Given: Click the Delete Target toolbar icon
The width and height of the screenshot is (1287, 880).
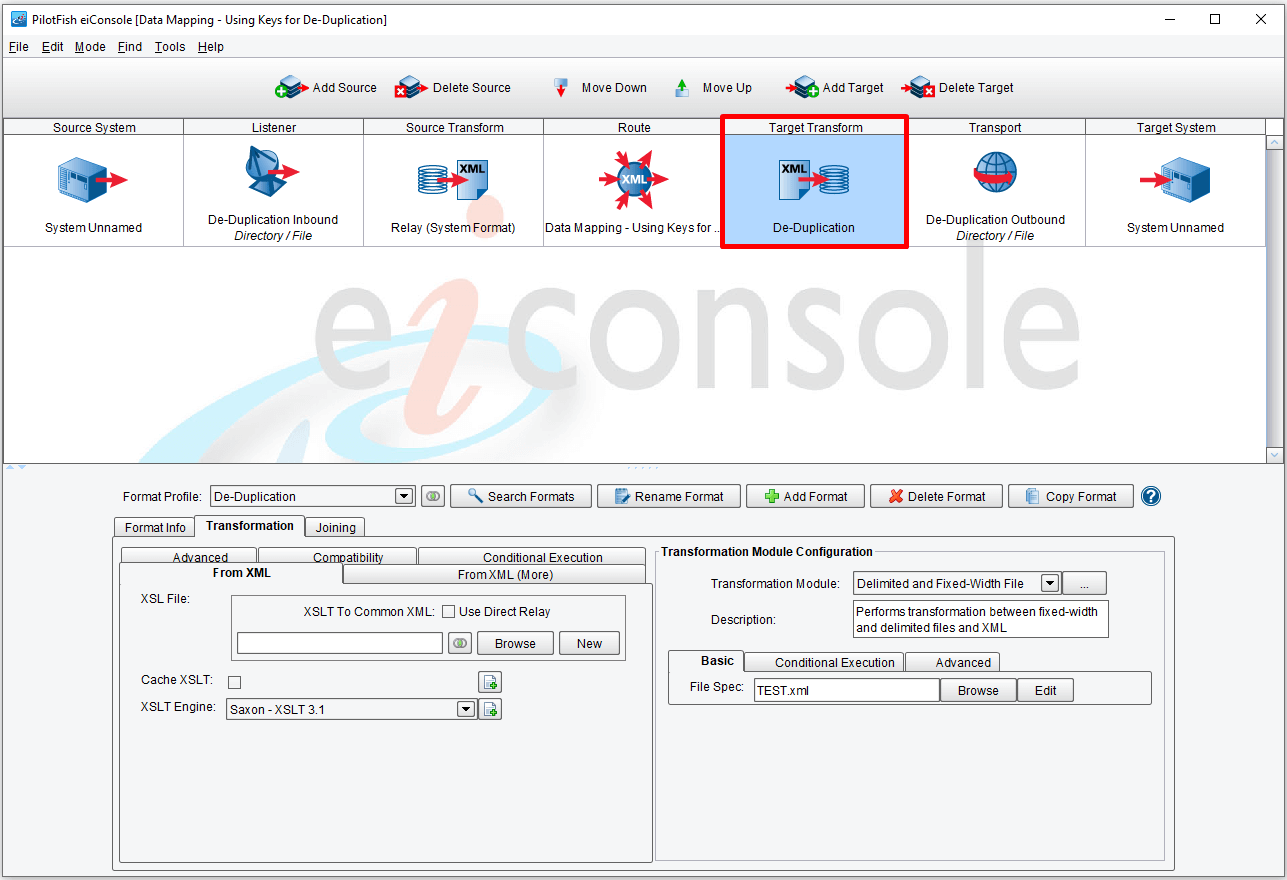Looking at the screenshot, I should 918,87.
